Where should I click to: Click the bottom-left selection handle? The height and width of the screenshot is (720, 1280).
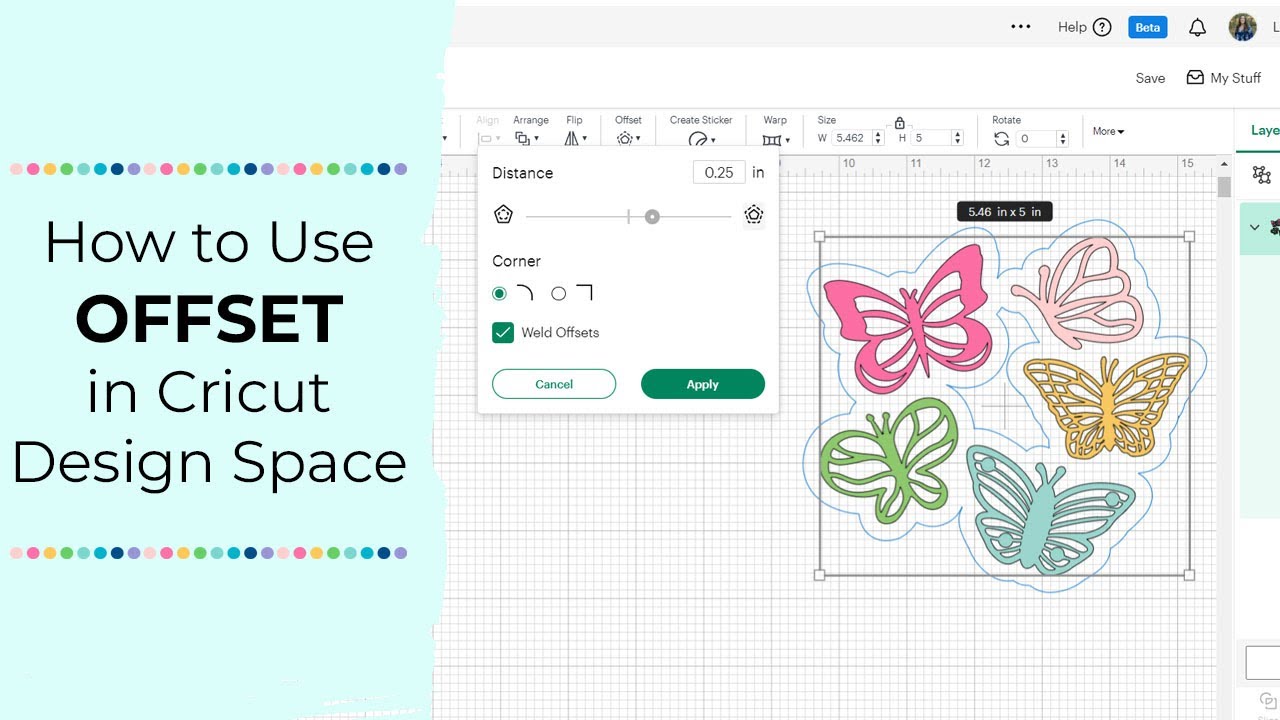coord(820,575)
